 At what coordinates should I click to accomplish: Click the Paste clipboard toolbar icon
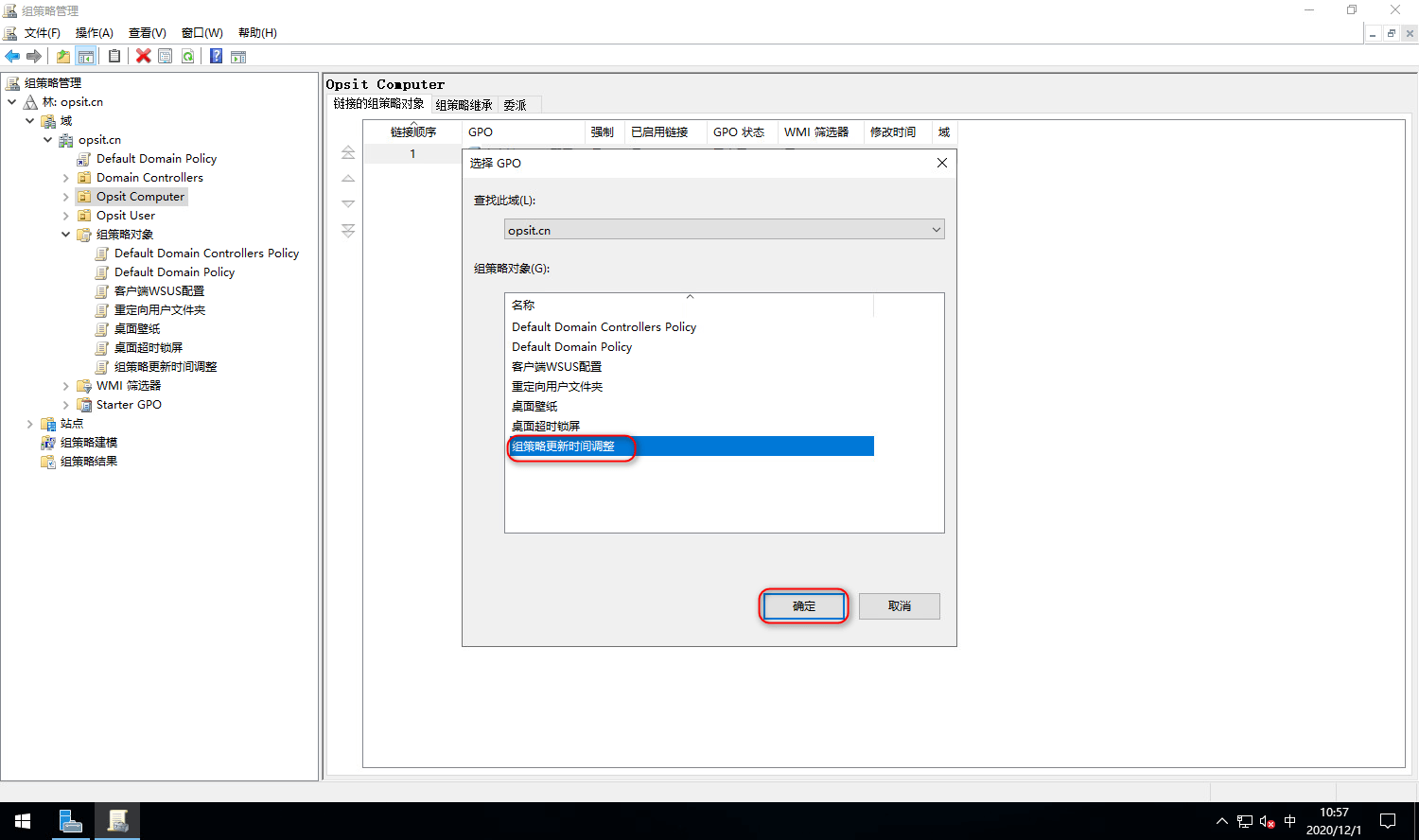pyautogui.click(x=114, y=57)
